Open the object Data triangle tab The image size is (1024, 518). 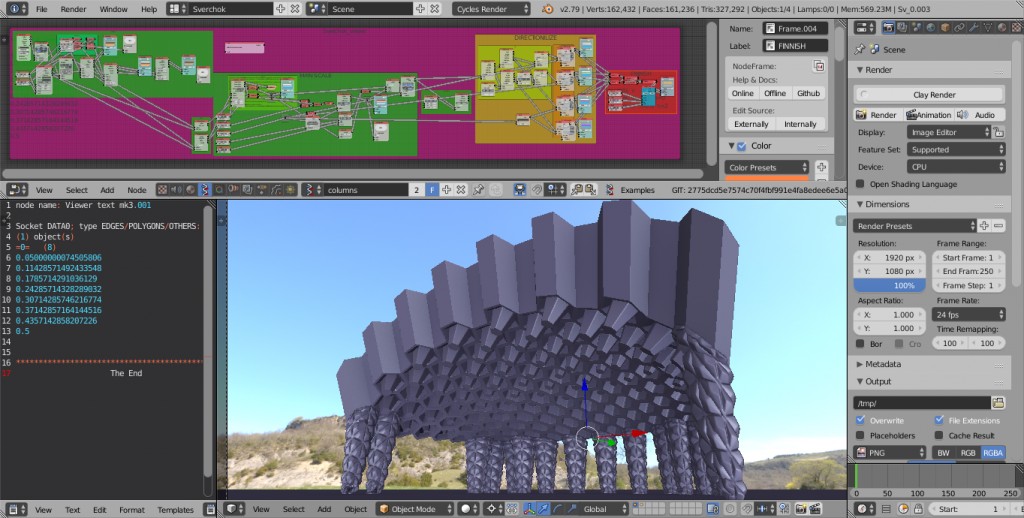988,27
